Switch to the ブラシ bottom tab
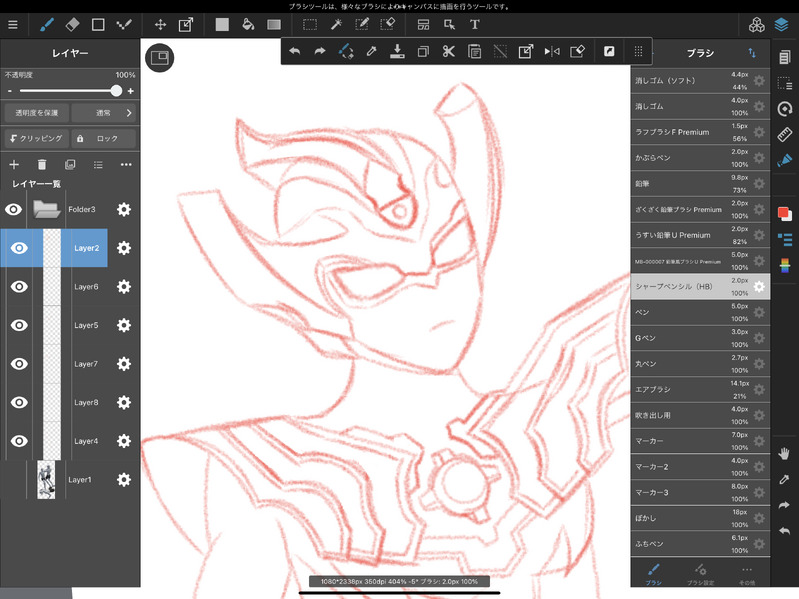799x599 pixels. pyautogui.click(x=653, y=574)
